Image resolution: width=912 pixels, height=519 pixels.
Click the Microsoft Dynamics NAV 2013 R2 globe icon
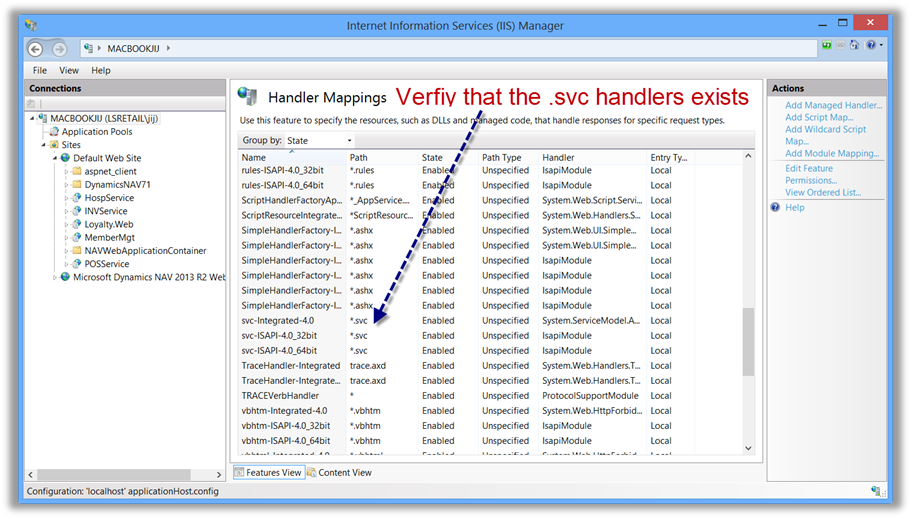(65, 277)
